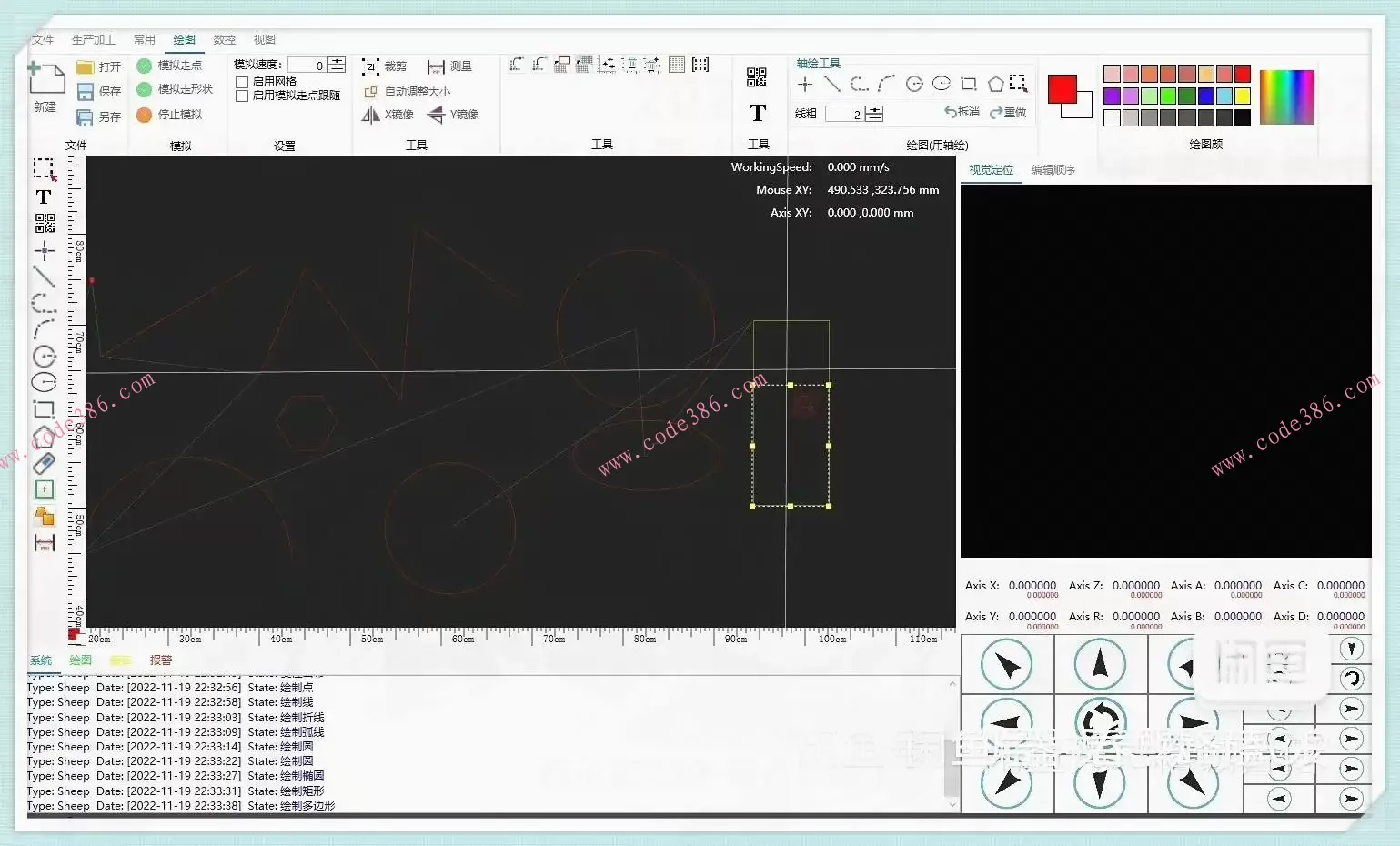Image resolution: width=1400 pixels, height=846 pixels.
Task: Adjust the 模拟速度 speed stepper
Action: tap(337, 65)
